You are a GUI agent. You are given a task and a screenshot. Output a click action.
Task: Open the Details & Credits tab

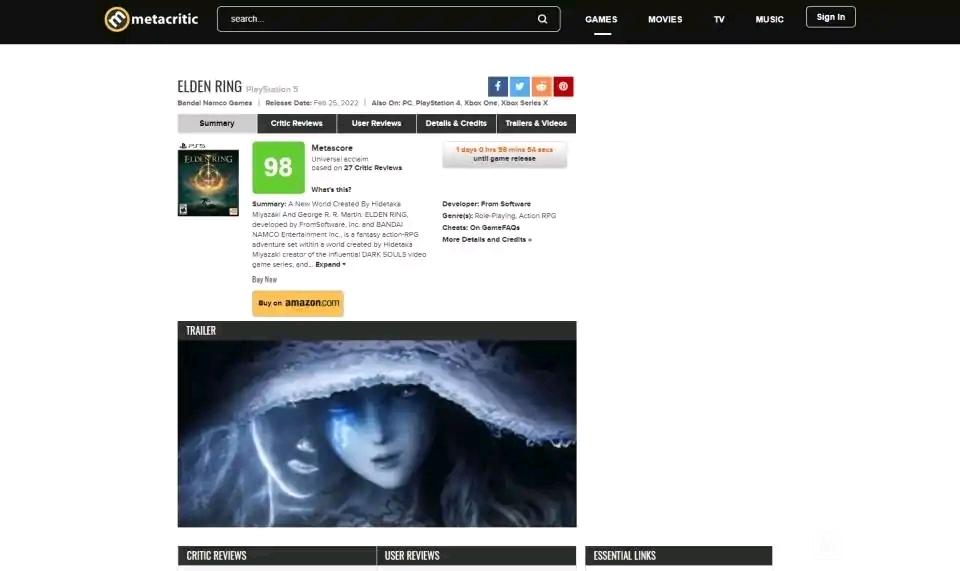456,123
